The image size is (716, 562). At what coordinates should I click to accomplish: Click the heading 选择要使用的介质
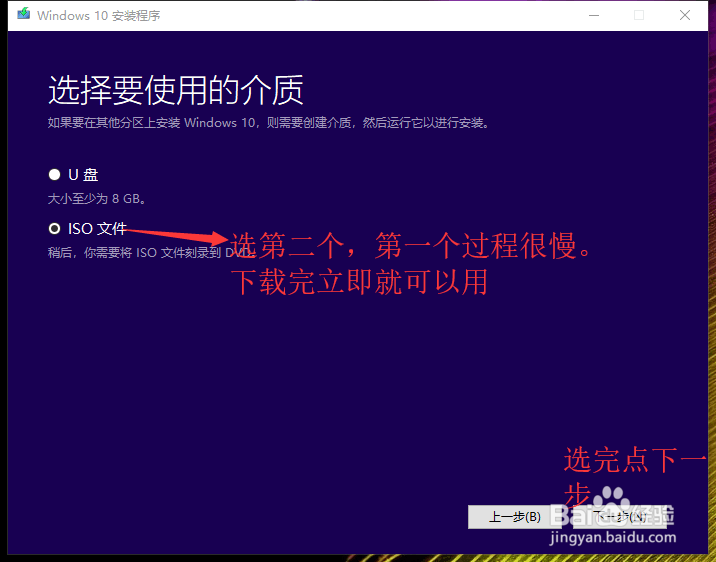(x=176, y=90)
